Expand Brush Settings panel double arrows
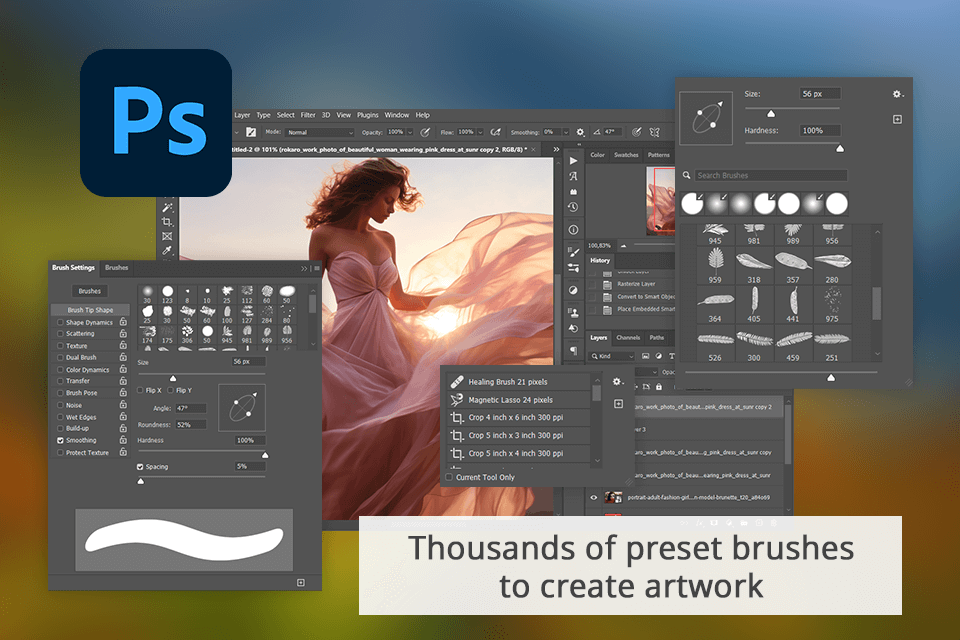The image size is (960, 640). click(304, 268)
